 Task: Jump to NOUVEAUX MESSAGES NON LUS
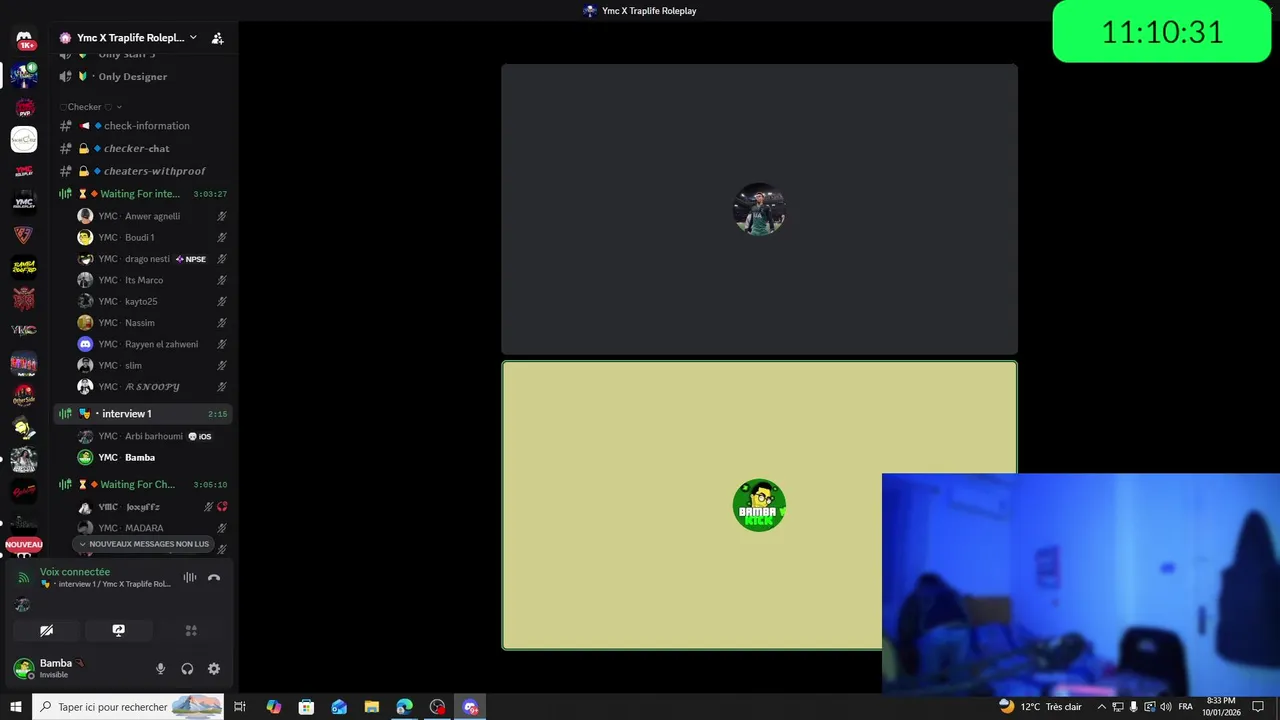click(144, 544)
